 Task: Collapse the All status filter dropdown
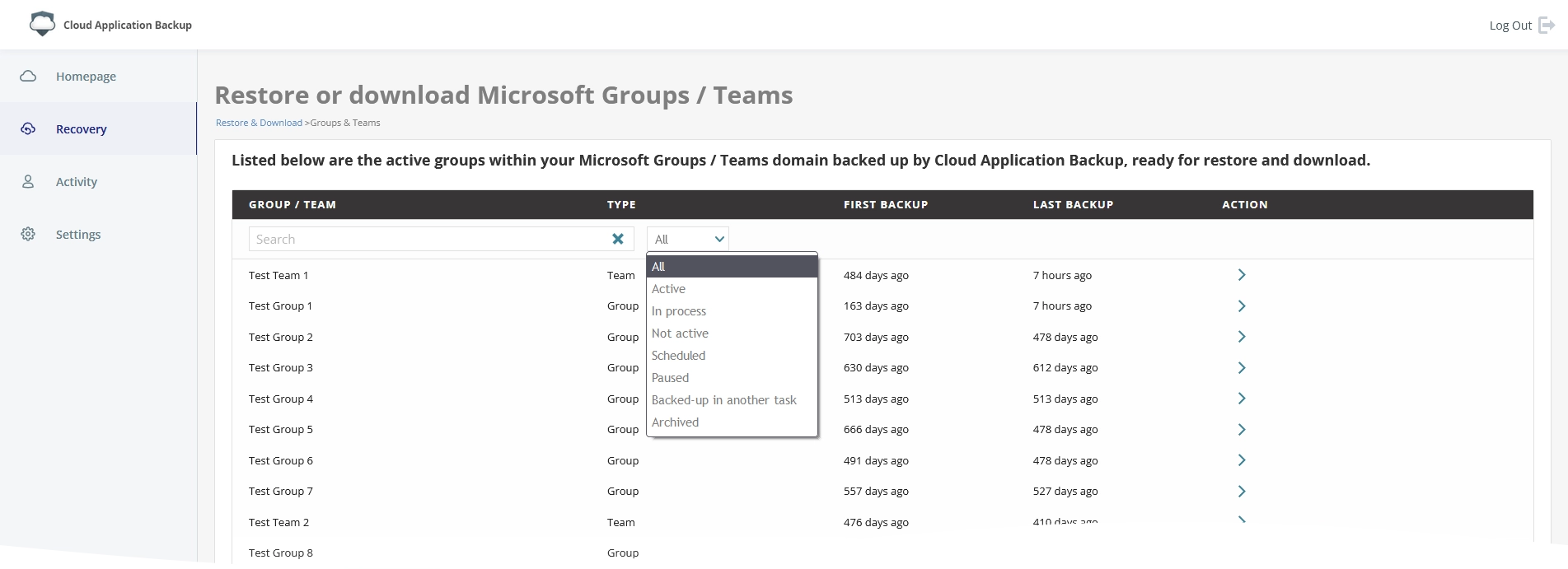[x=688, y=239]
